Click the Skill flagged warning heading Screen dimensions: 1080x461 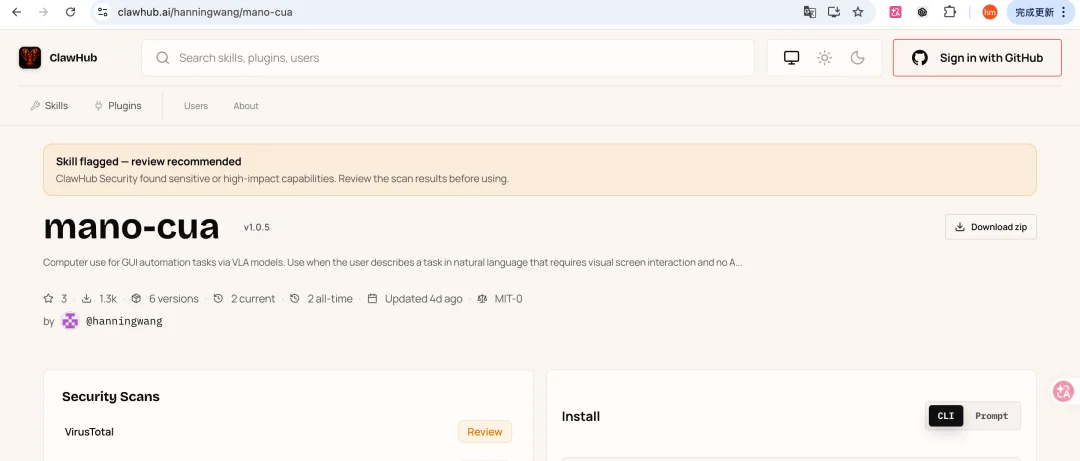click(149, 161)
